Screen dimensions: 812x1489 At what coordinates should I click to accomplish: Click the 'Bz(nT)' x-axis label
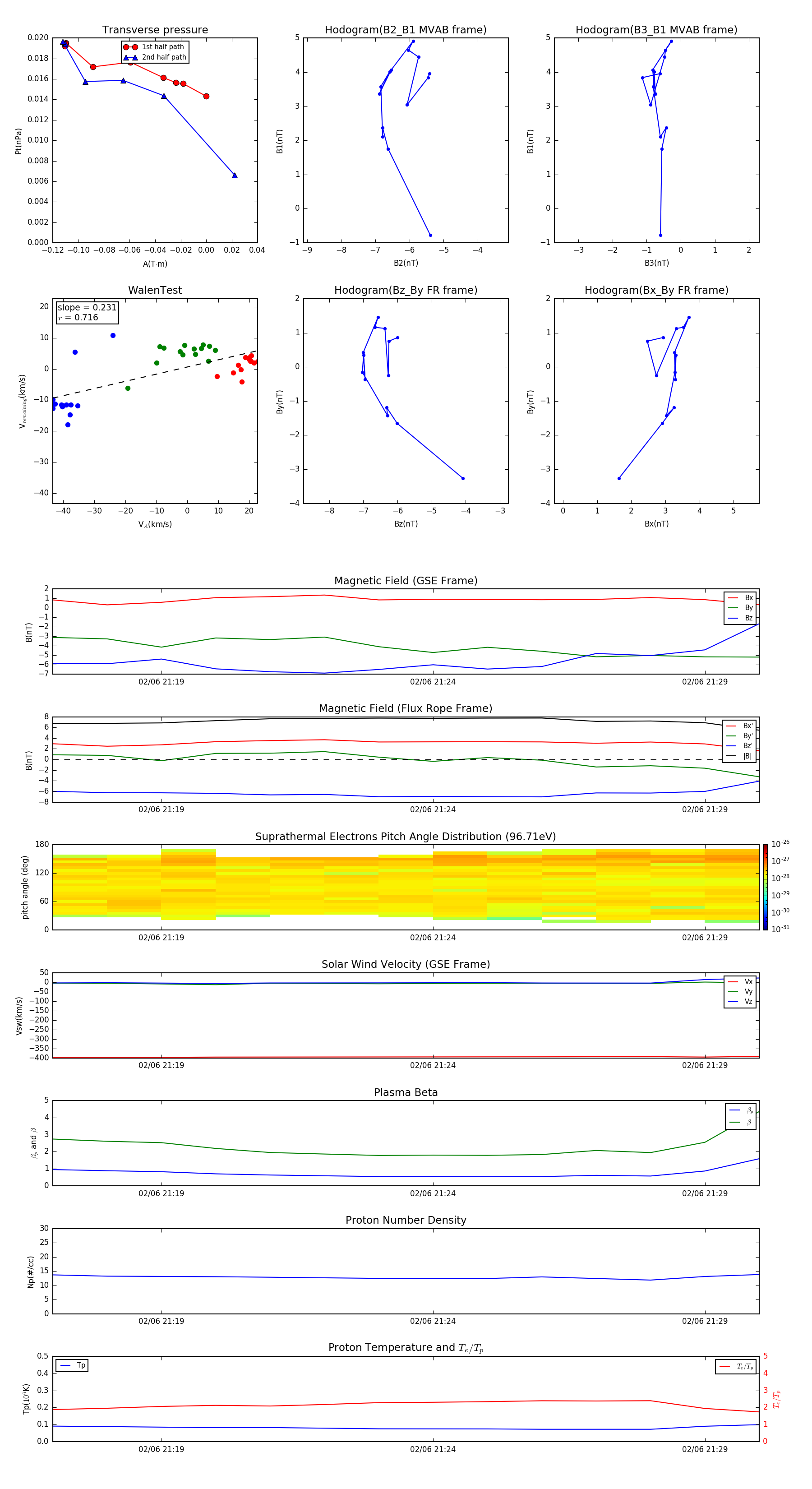[x=406, y=524]
